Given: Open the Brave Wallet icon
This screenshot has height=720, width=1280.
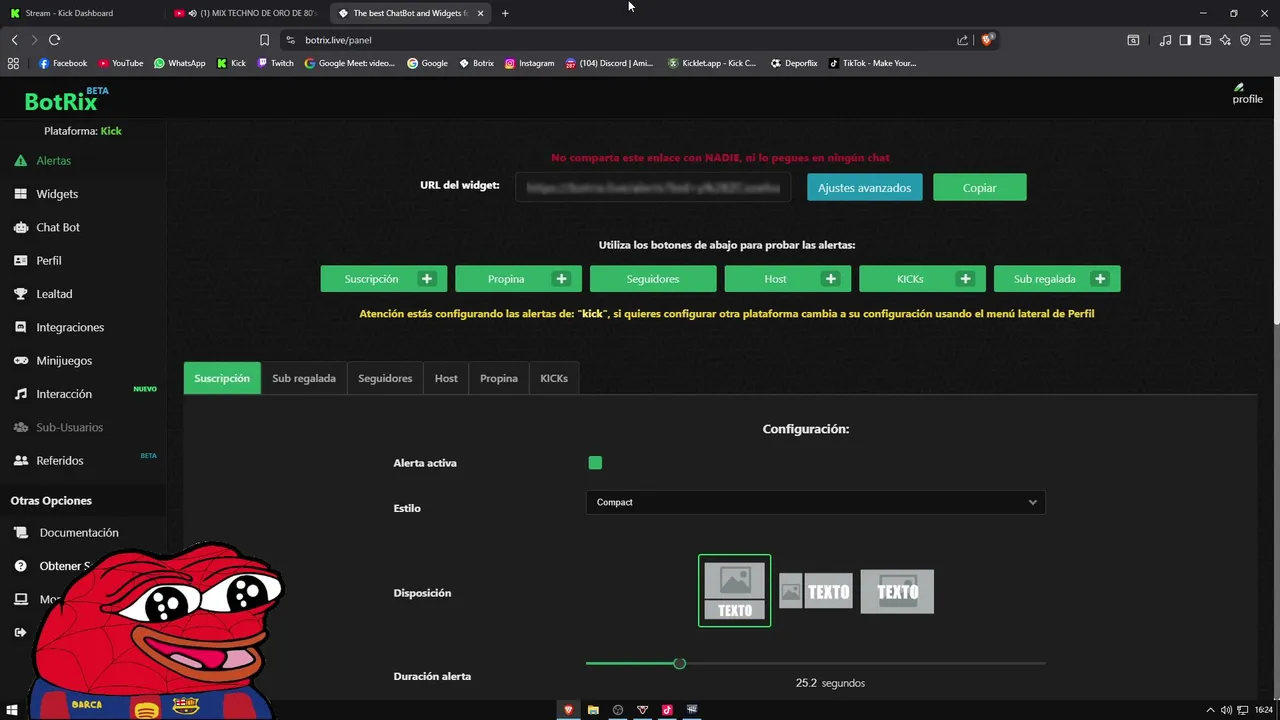Looking at the screenshot, I should (1205, 40).
